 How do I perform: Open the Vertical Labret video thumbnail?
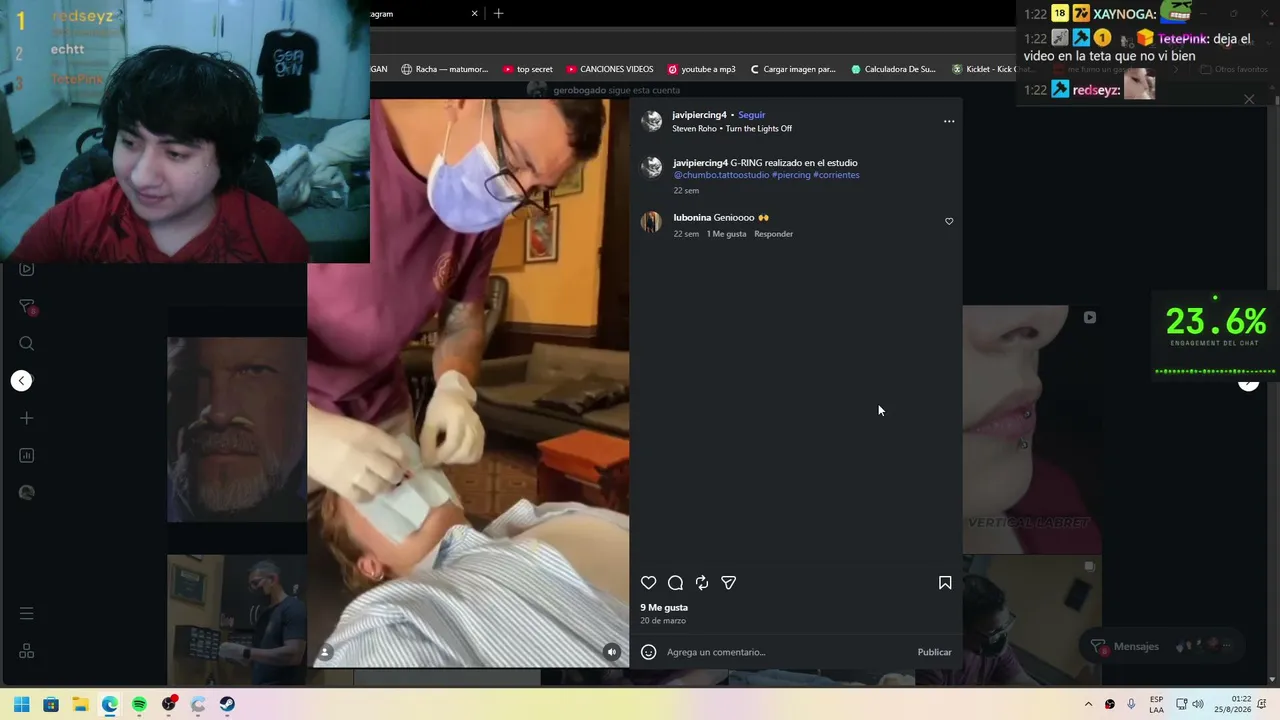click(x=1031, y=430)
